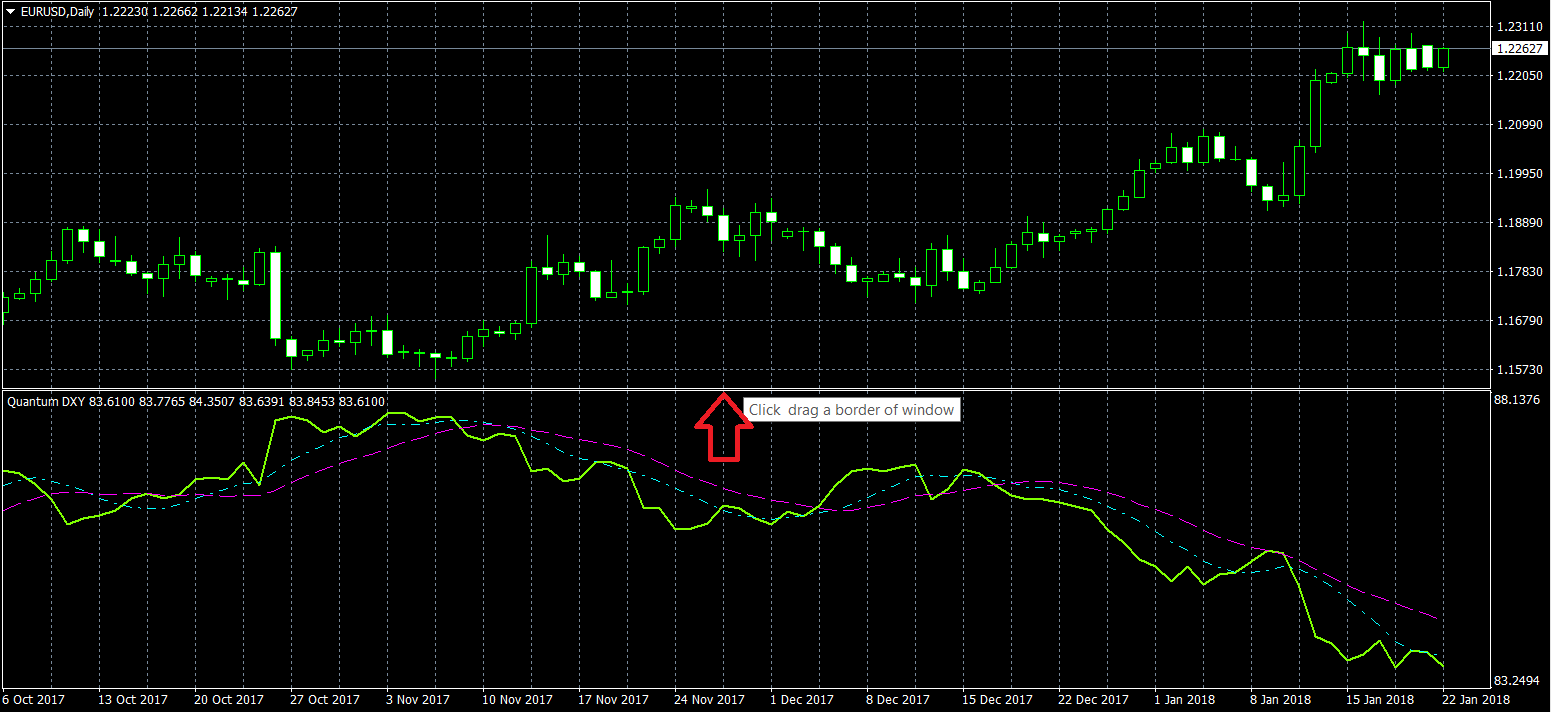Select the 15 Dec 2017 time axis label
The height and width of the screenshot is (712, 1552).
tap(999, 699)
